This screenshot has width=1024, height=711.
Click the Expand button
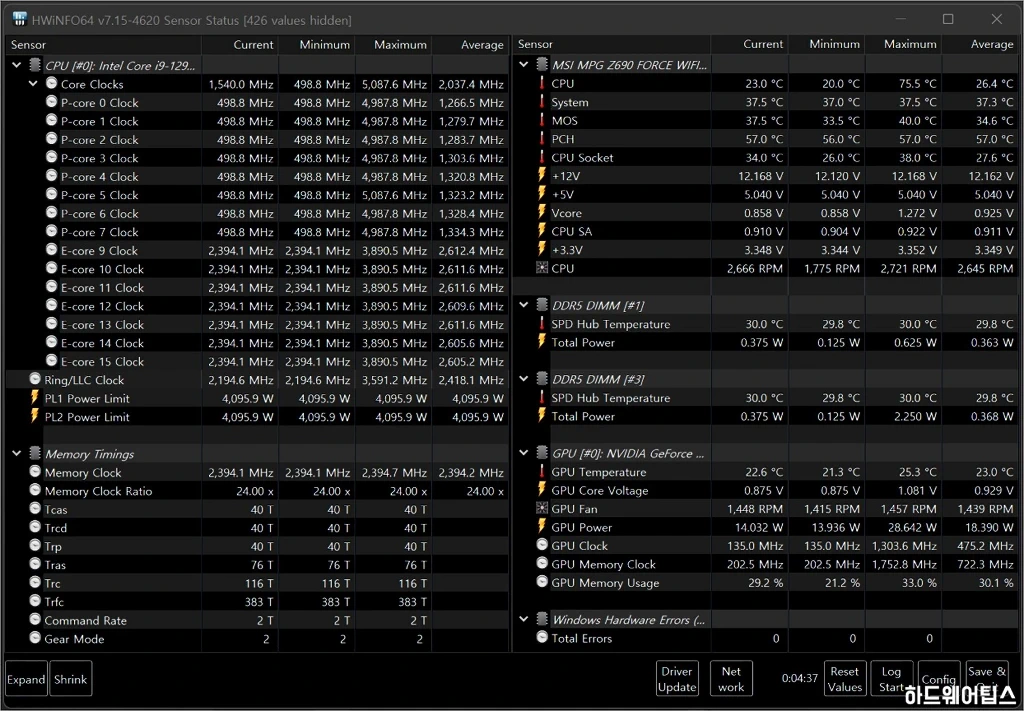pos(26,679)
